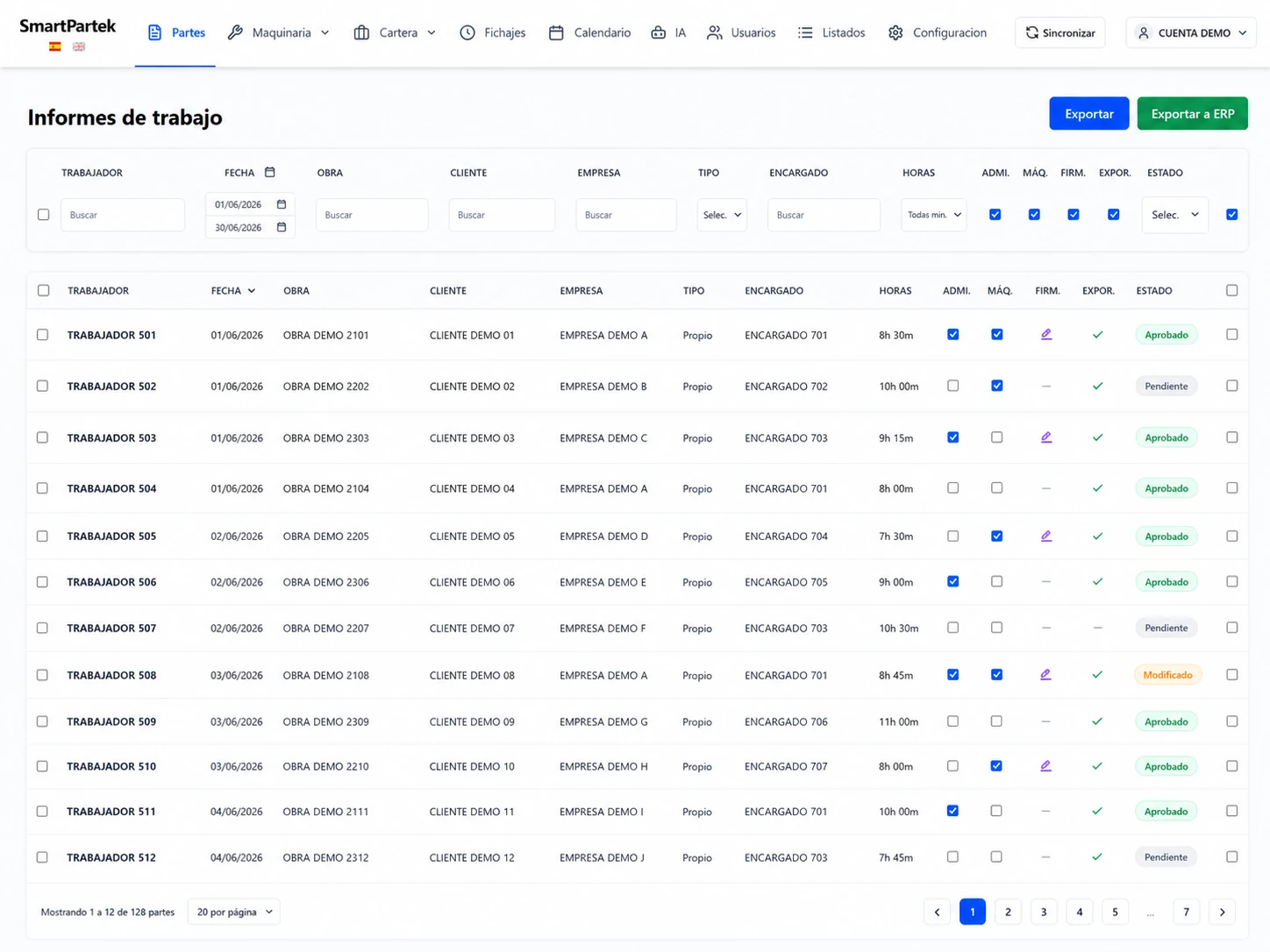Screen dimensions: 1270x952
Task: Click the calendar icon in start date 01/06/2026
Action: point(282,204)
